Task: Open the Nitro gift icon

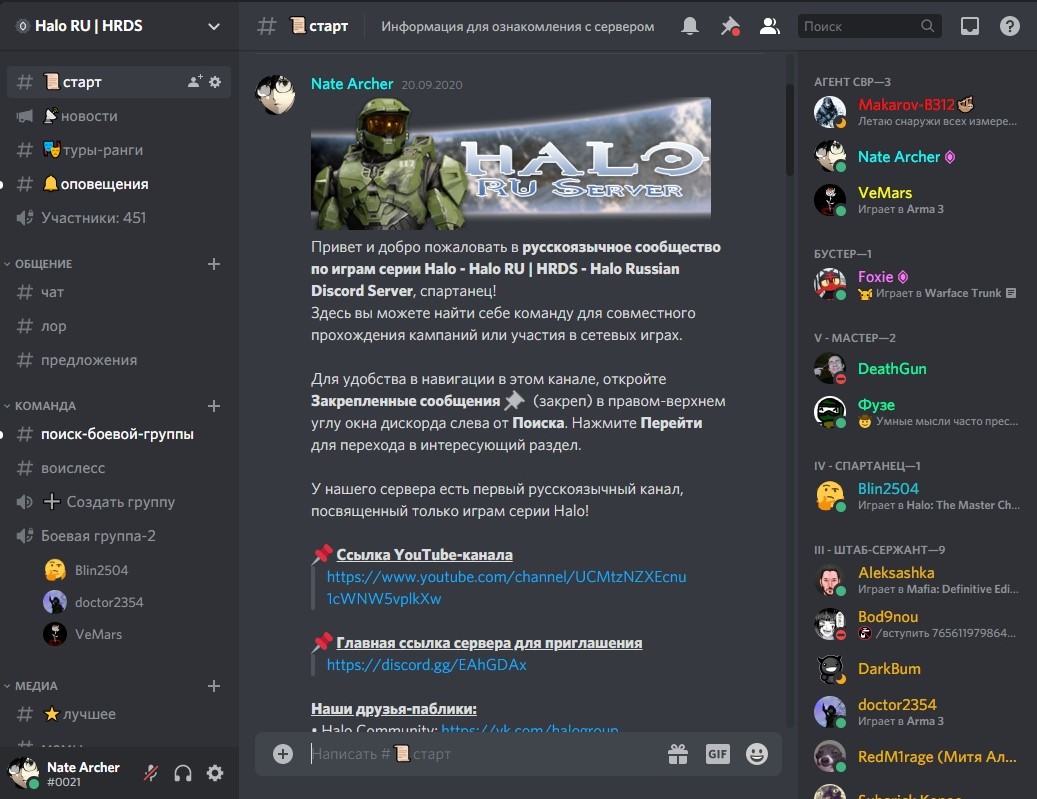Action: click(678, 754)
